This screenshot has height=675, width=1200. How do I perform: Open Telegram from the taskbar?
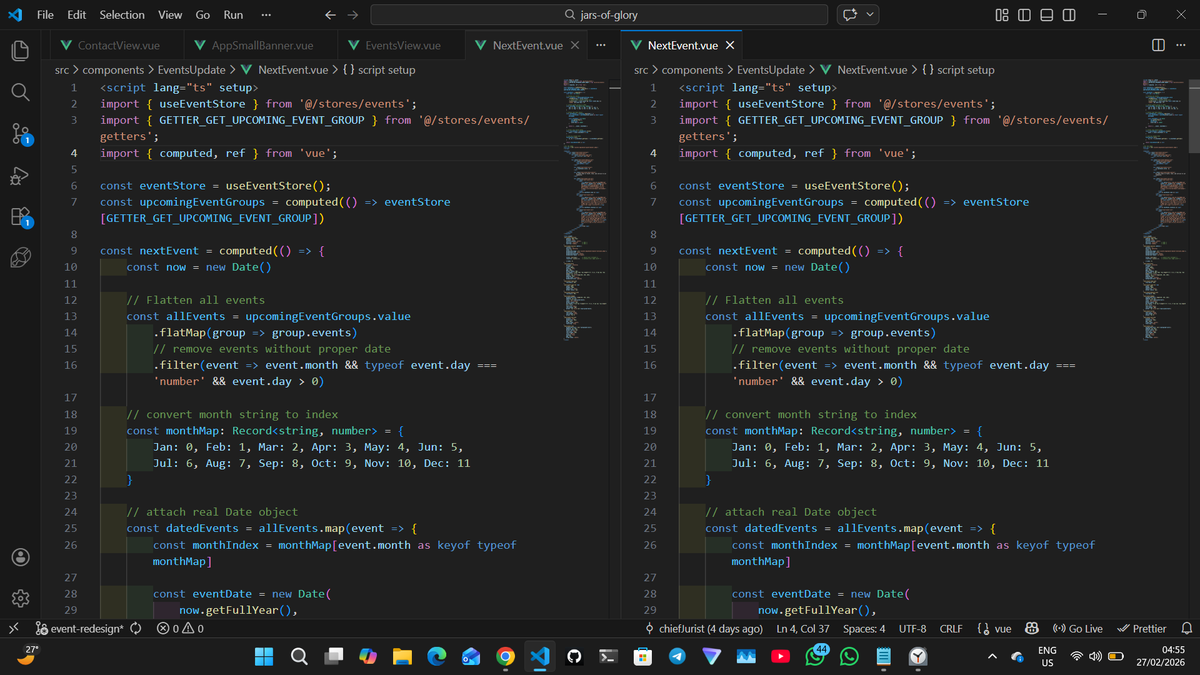point(677,656)
